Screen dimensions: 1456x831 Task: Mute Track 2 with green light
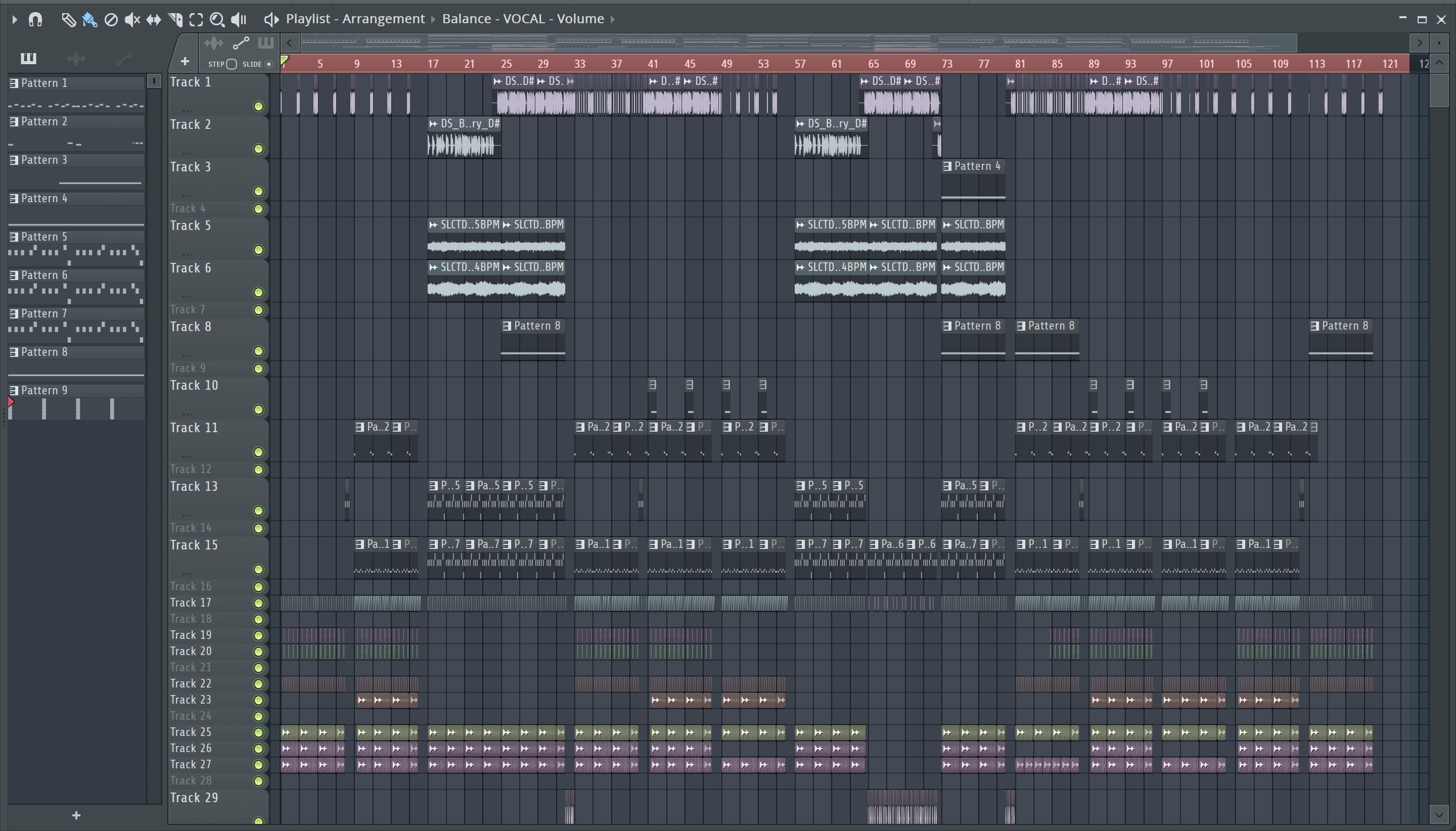(258, 149)
